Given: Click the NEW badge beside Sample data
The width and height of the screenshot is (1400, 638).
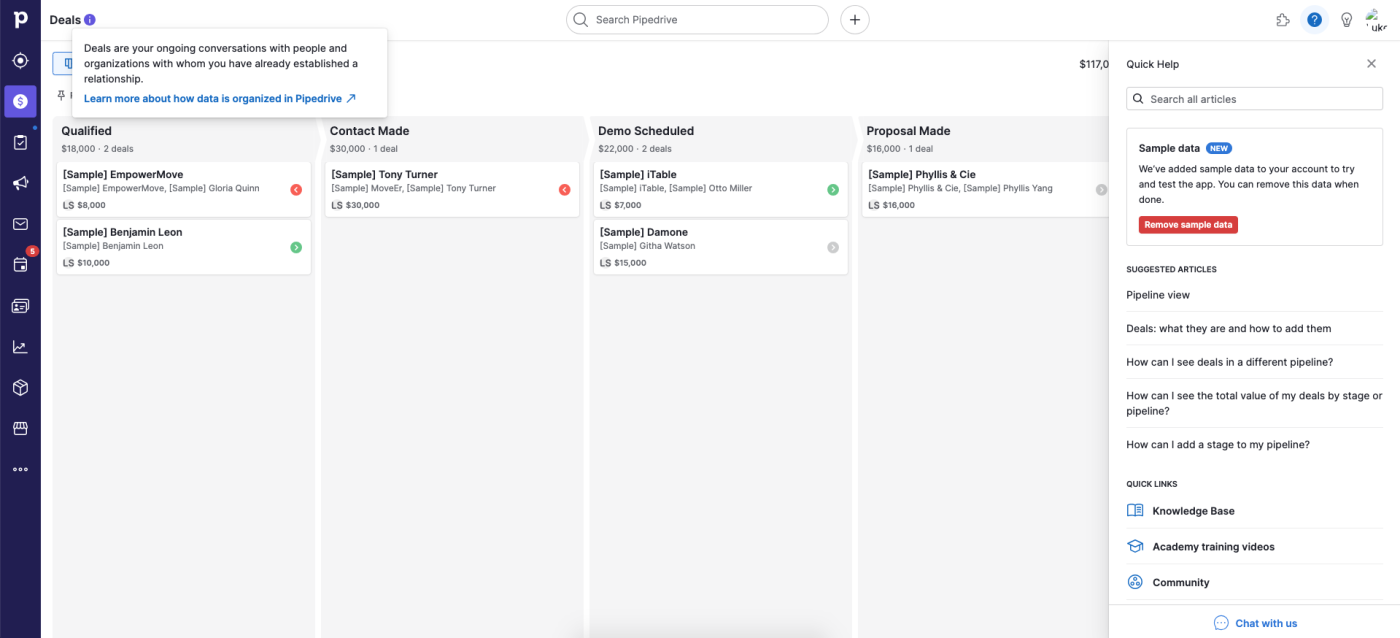Looking at the screenshot, I should pyautogui.click(x=1219, y=148).
